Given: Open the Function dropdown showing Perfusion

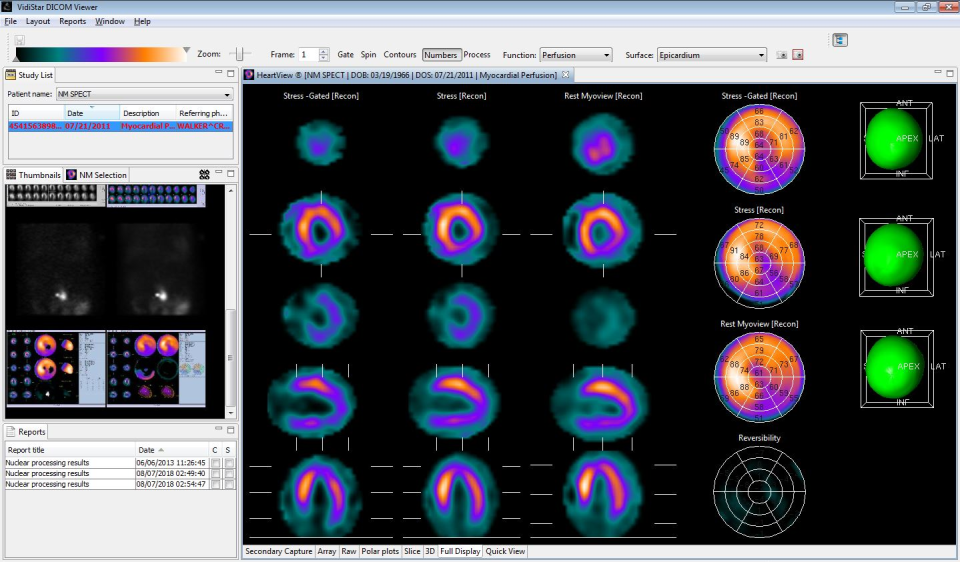Looking at the screenshot, I should [x=576, y=55].
